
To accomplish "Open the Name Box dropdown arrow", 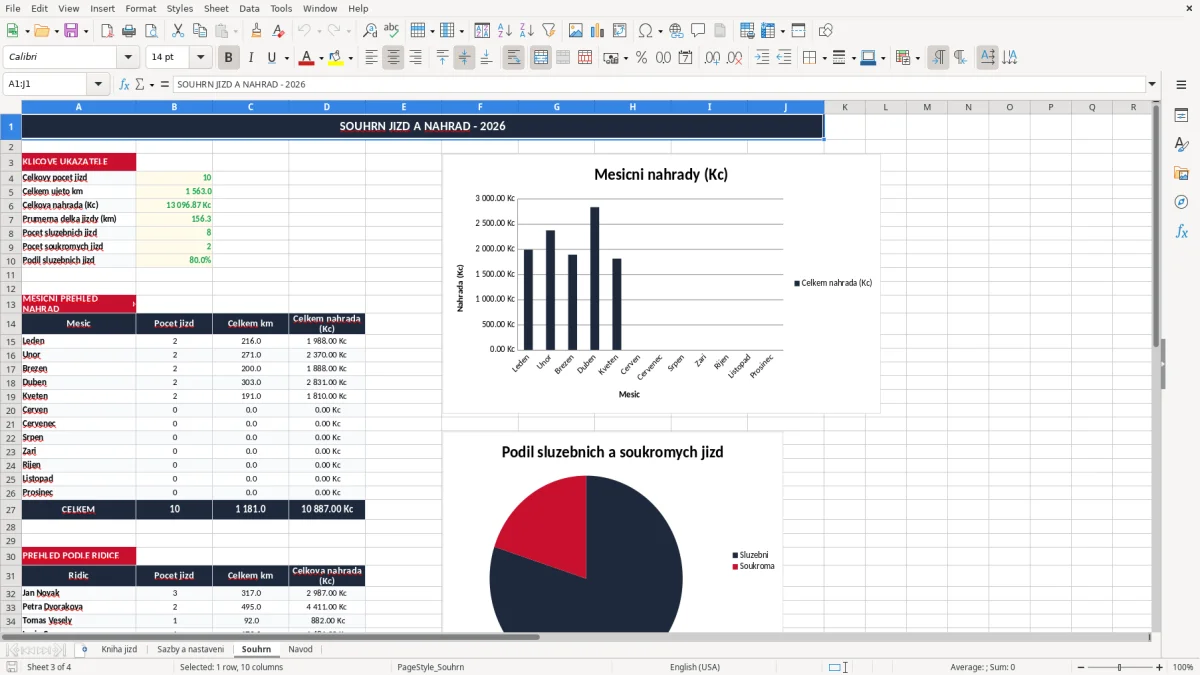I will point(98,85).
